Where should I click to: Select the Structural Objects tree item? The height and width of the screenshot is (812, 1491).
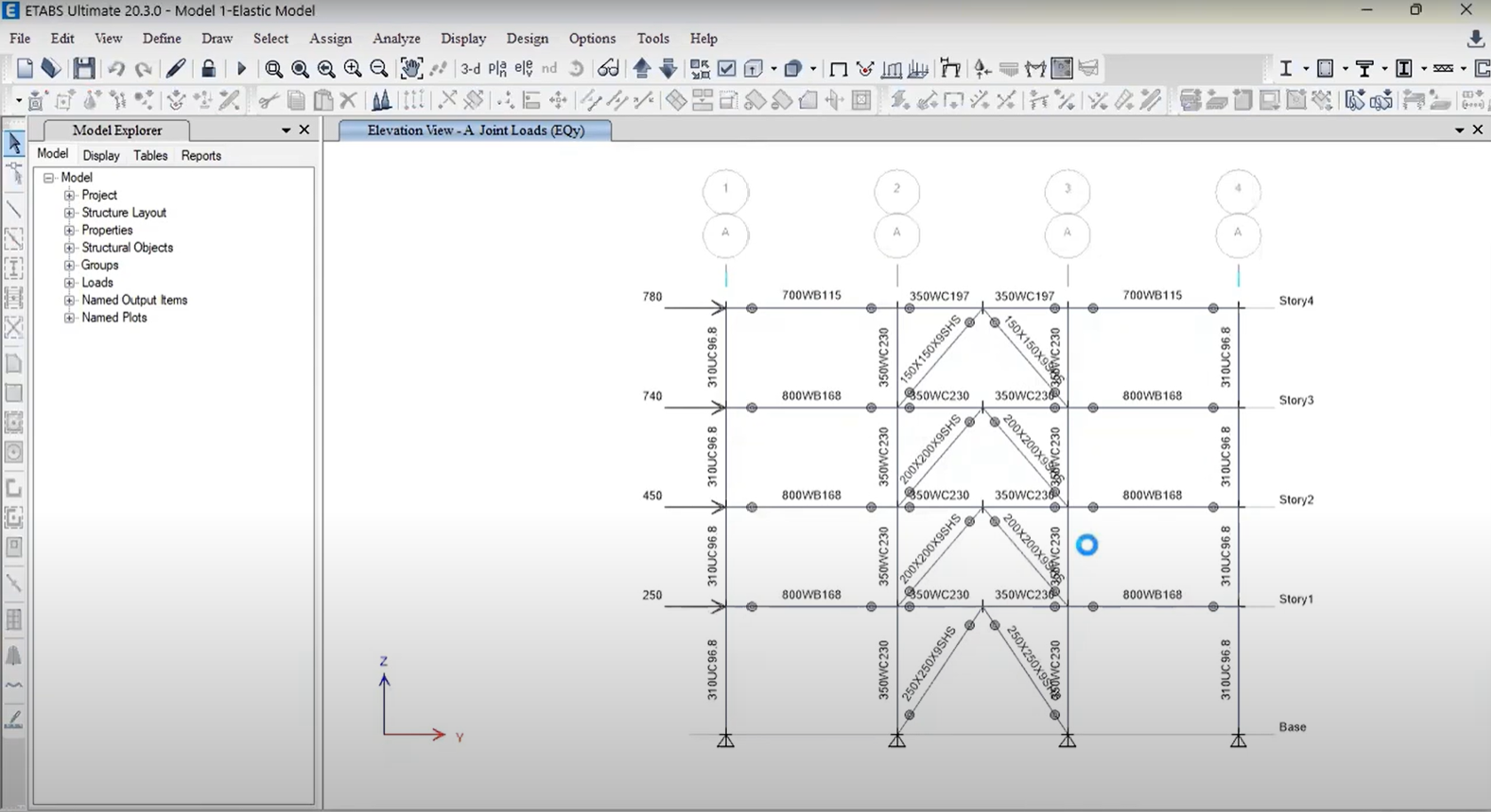(127, 248)
